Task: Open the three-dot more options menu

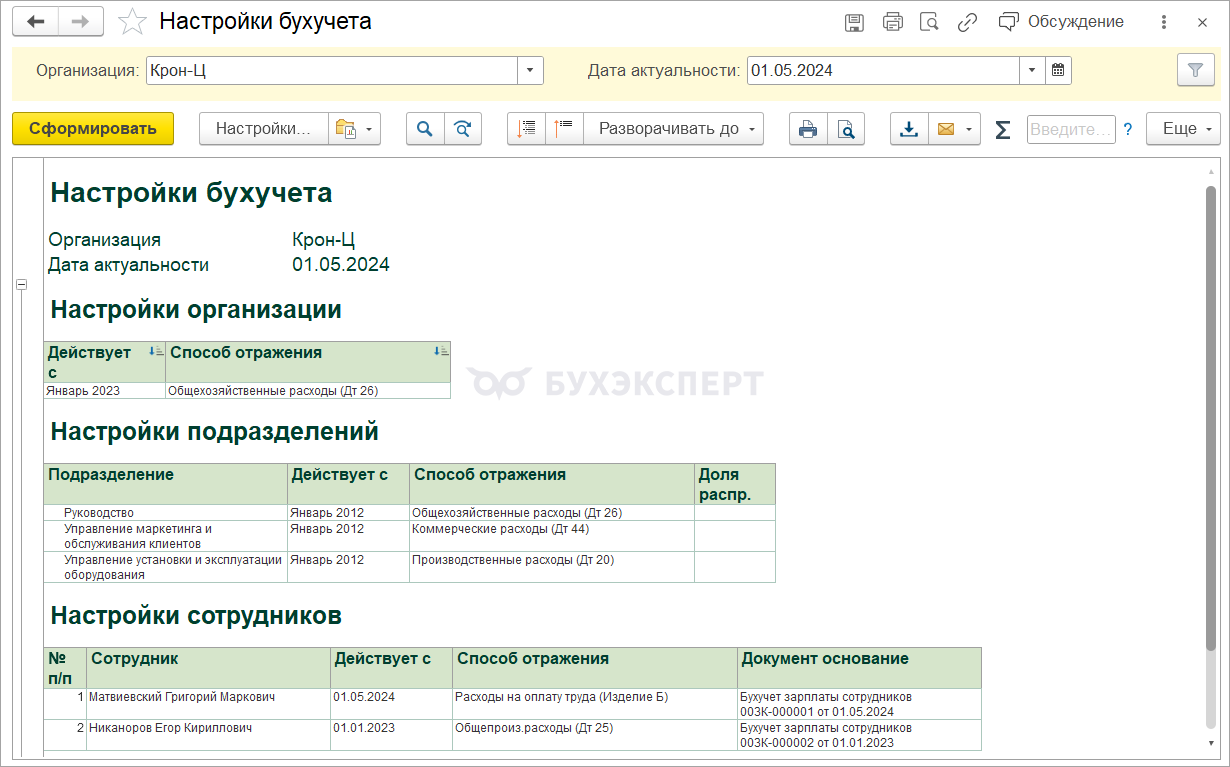Action: [1163, 22]
